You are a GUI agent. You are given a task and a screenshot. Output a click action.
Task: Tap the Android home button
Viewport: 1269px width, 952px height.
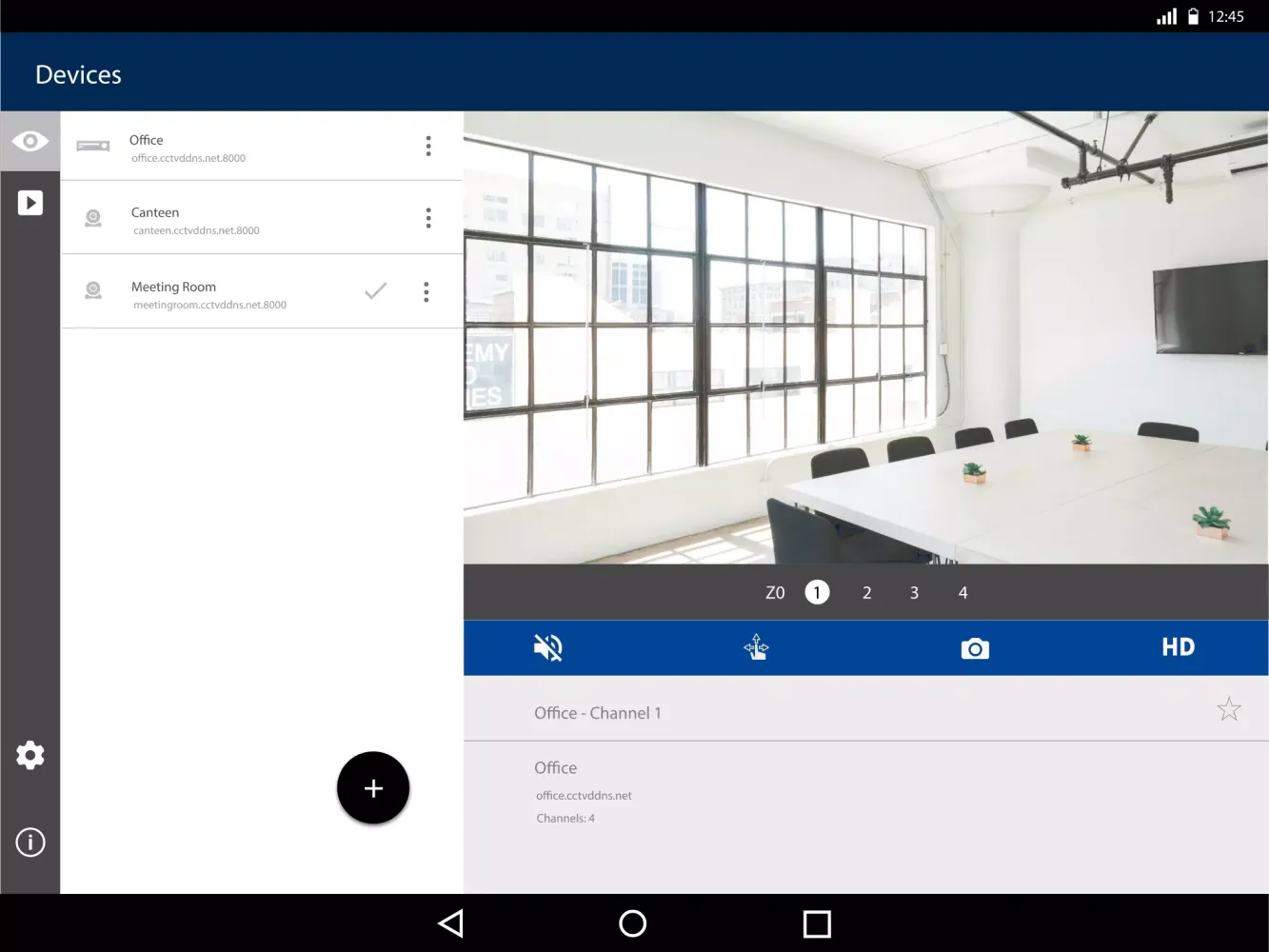point(632,923)
